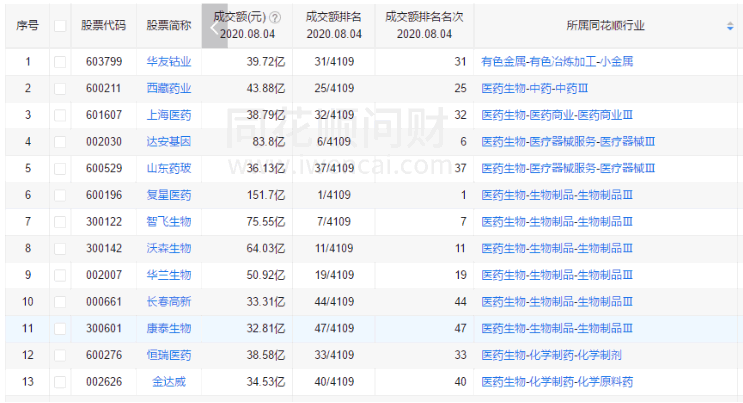This screenshot has height=403, width=743.
Task: Select turnover value 151.7亿
Action: [x=266, y=195]
